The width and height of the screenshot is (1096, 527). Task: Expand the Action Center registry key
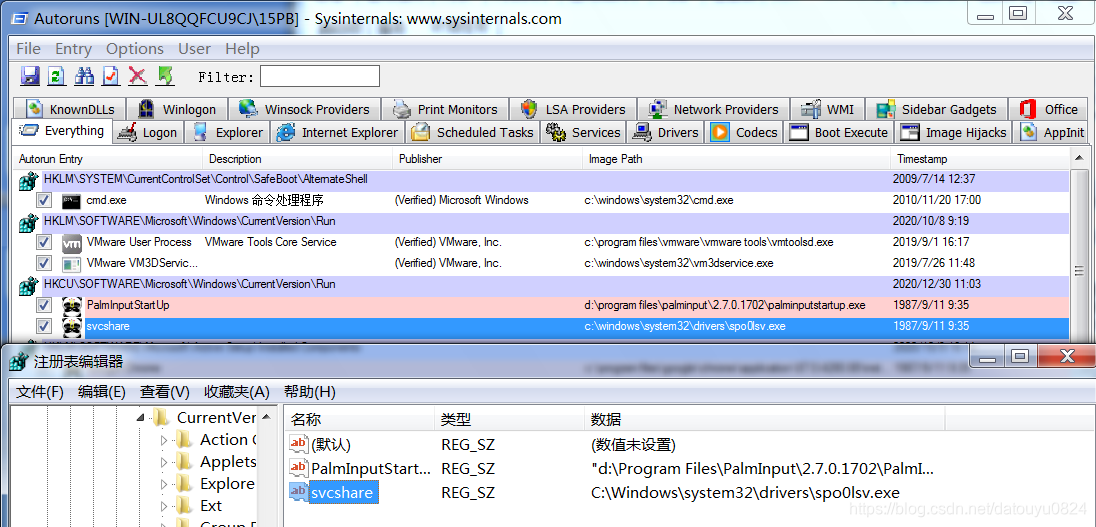(164, 440)
